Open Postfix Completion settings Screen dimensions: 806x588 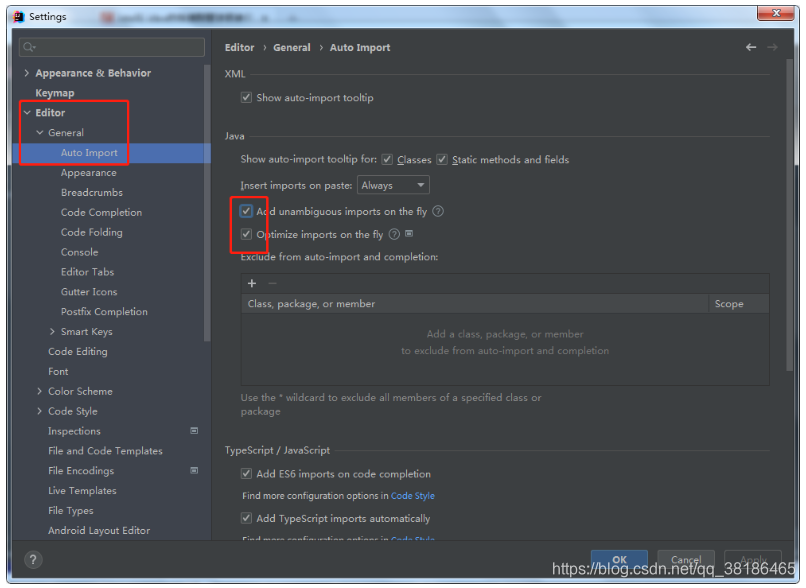(104, 311)
